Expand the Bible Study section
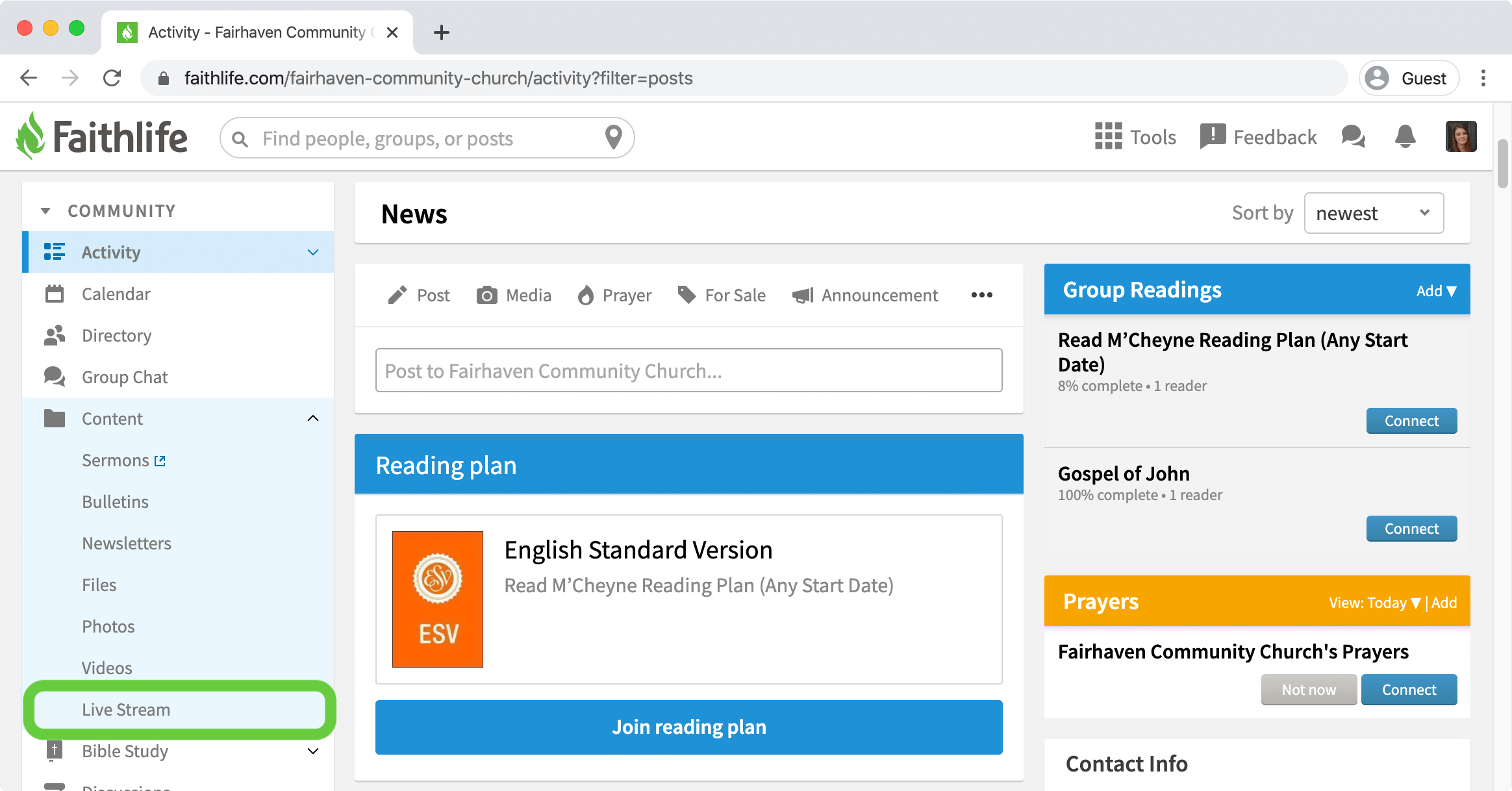Image resolution: width=1512 pixels, height=791 pixels. tap(313, 751)
